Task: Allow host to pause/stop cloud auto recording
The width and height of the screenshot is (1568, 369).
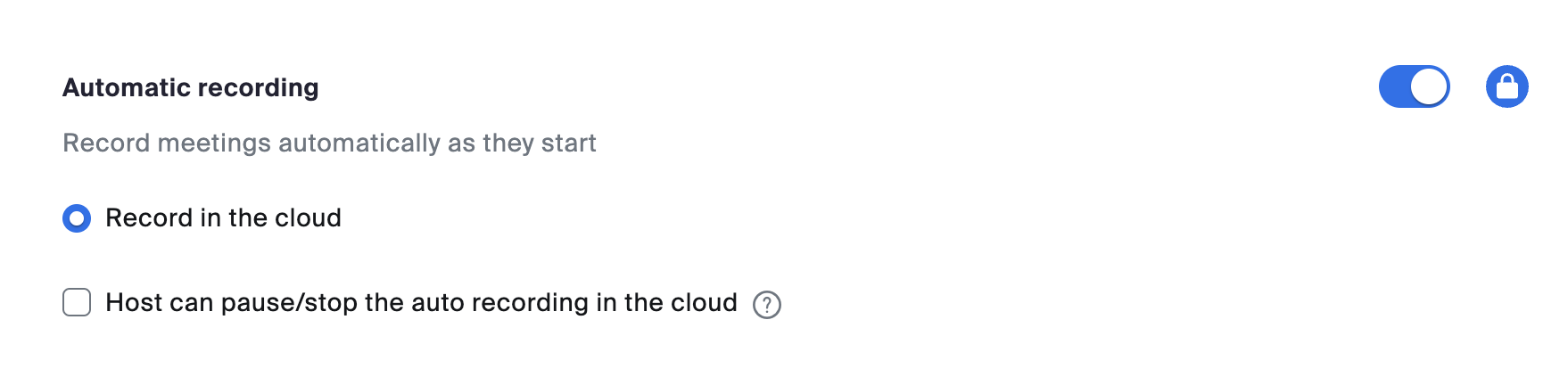Action: tap(77, 303)
